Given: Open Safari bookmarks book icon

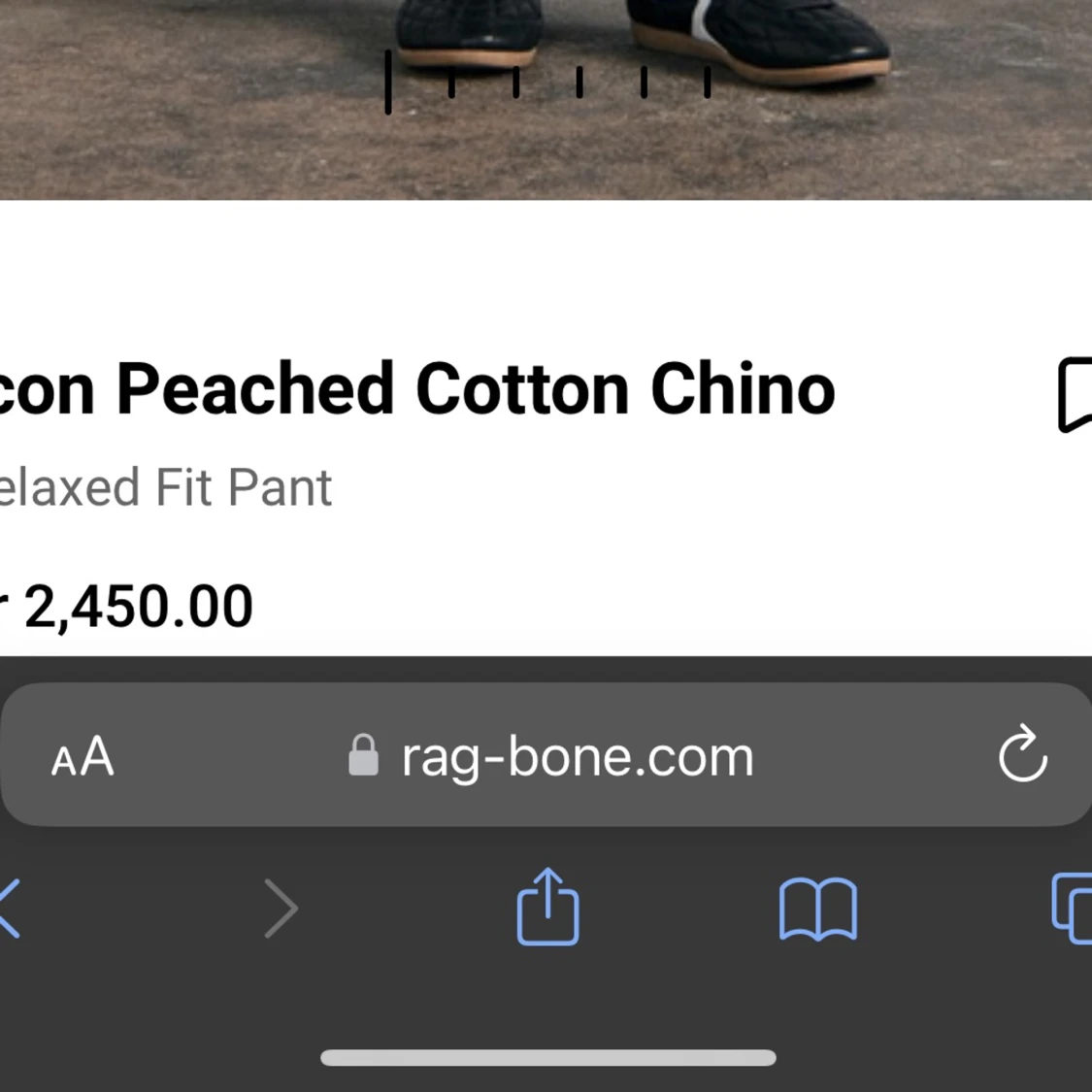Looking at the screenshot, I should (817, 910).
